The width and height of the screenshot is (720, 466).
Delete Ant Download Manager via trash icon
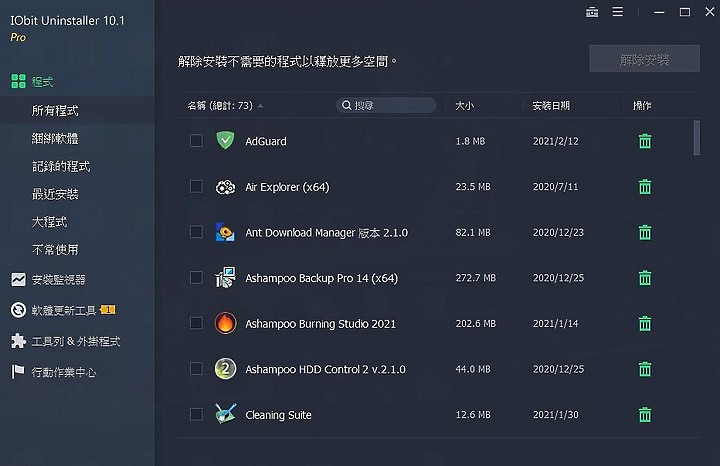pos(645,232)
